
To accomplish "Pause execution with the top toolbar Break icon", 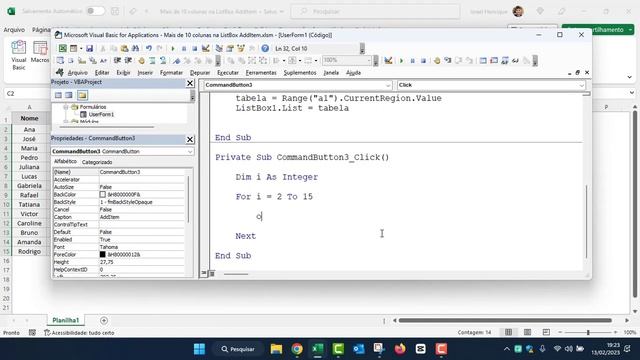I will click(x=184, y=49).
